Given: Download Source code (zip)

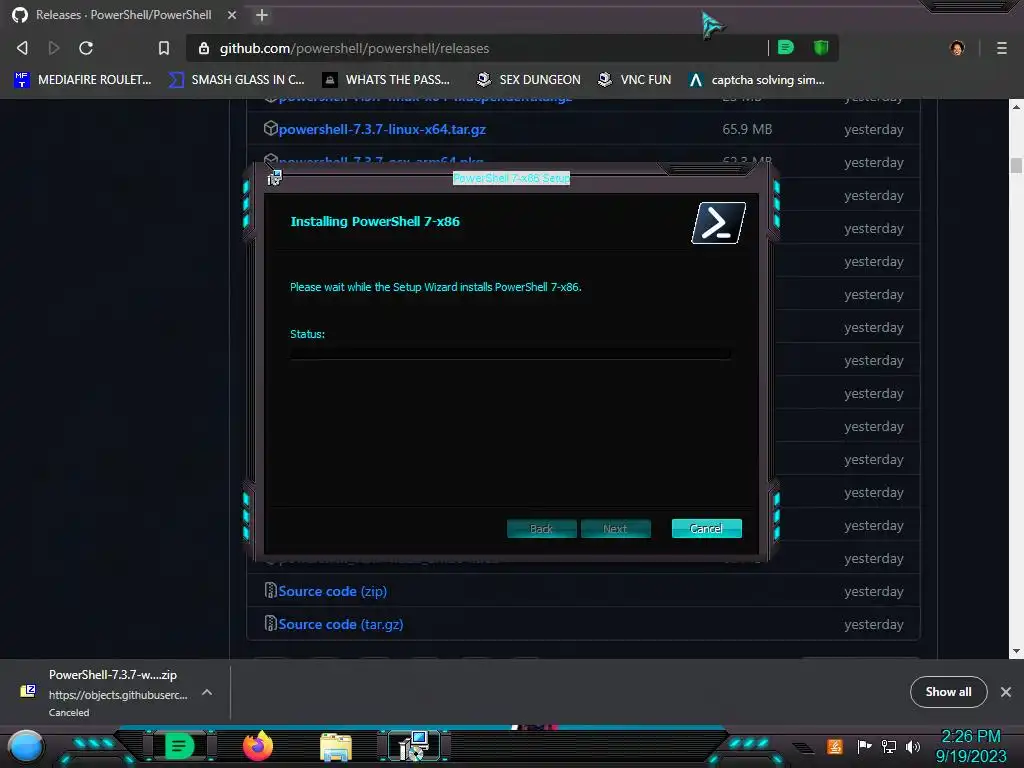Looking at the screenshot, I should point(332,591).
